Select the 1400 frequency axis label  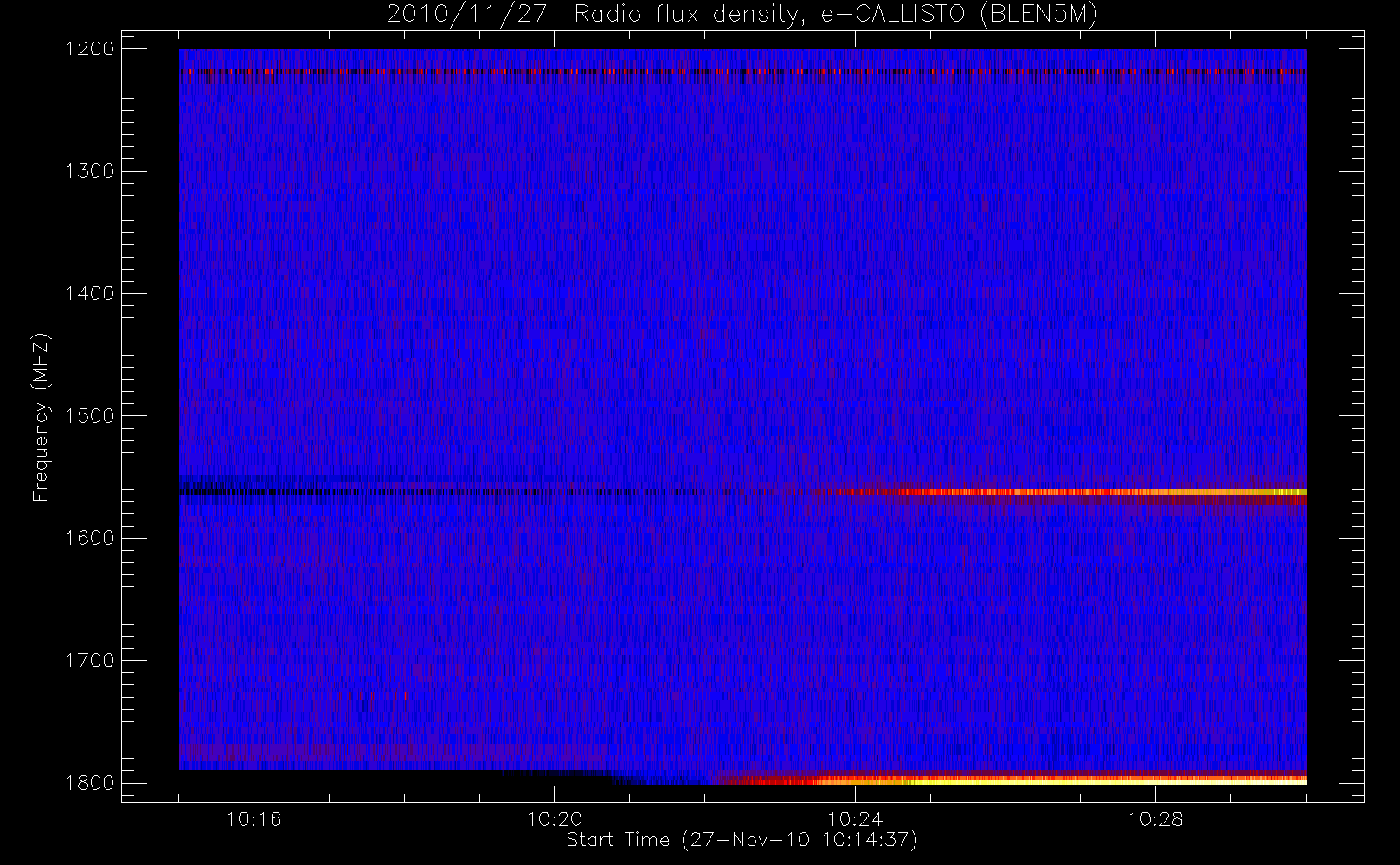(90, 294)
